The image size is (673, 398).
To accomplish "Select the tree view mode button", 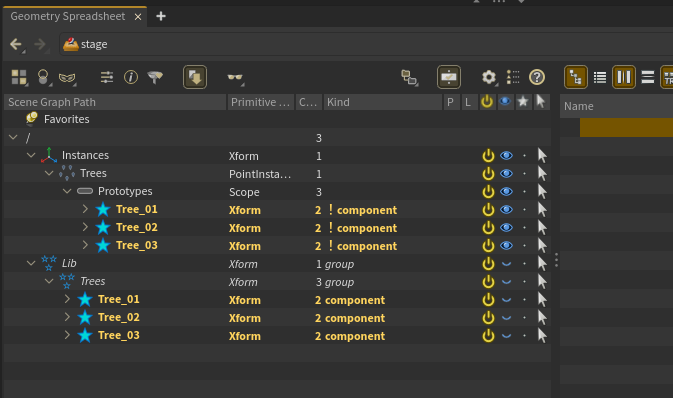I will click(x=576, y=77).
